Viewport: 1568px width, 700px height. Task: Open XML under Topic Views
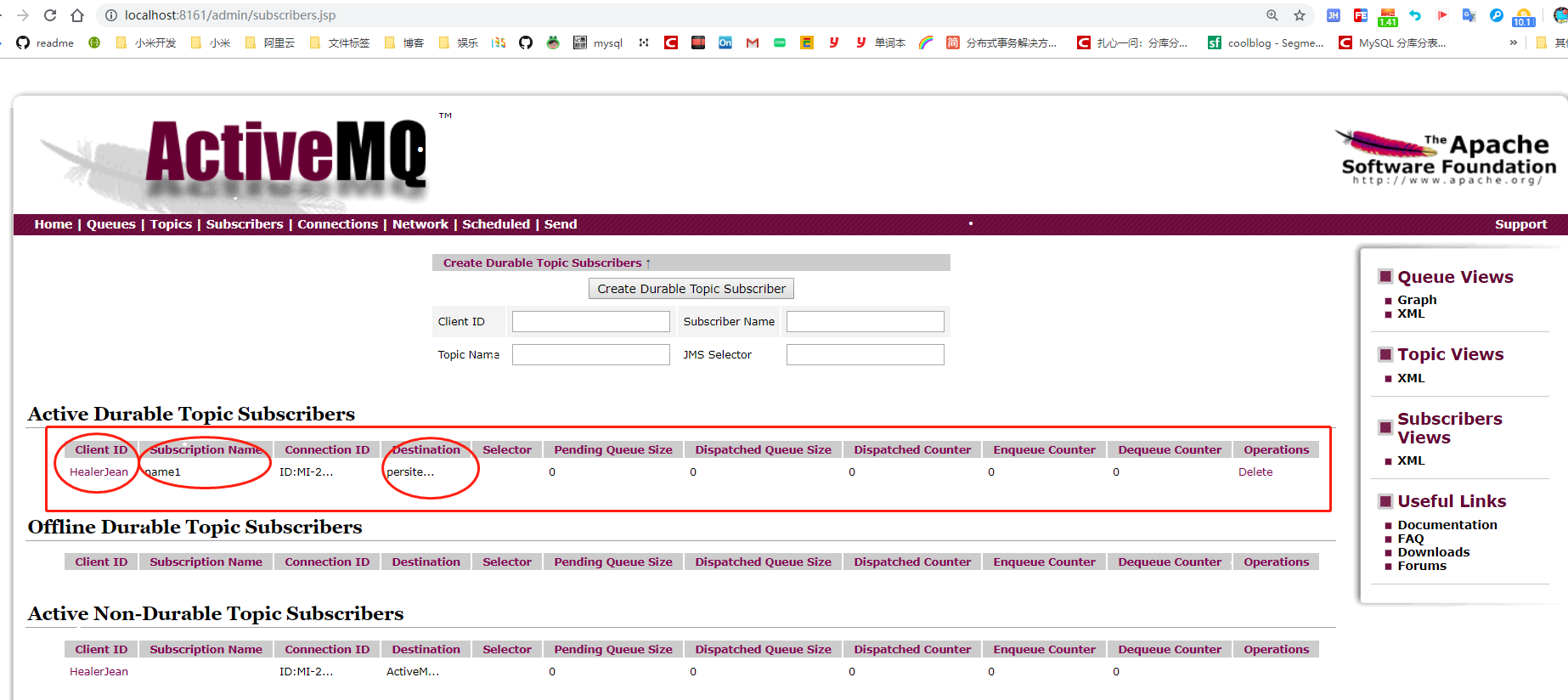pyautogui.click(x=1411, y=378)
